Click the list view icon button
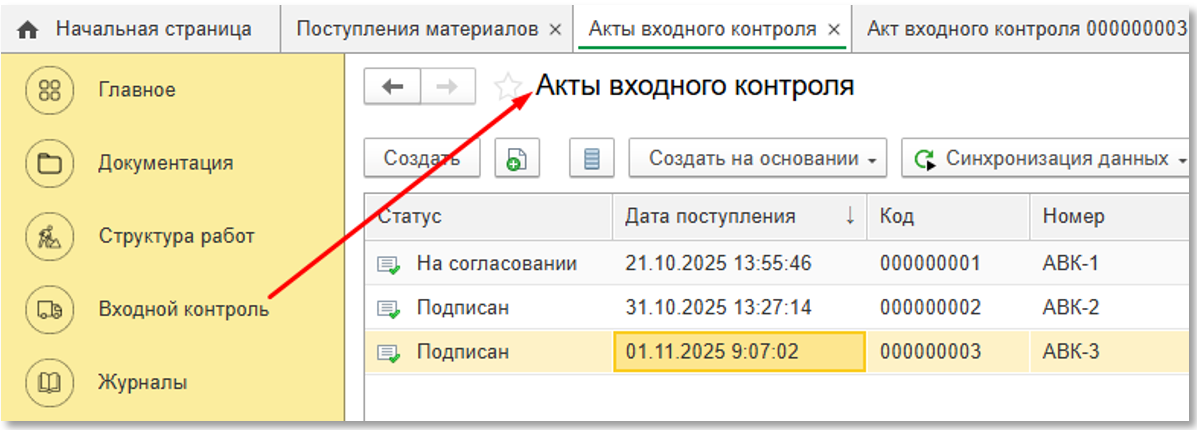 tap(591, 159)
